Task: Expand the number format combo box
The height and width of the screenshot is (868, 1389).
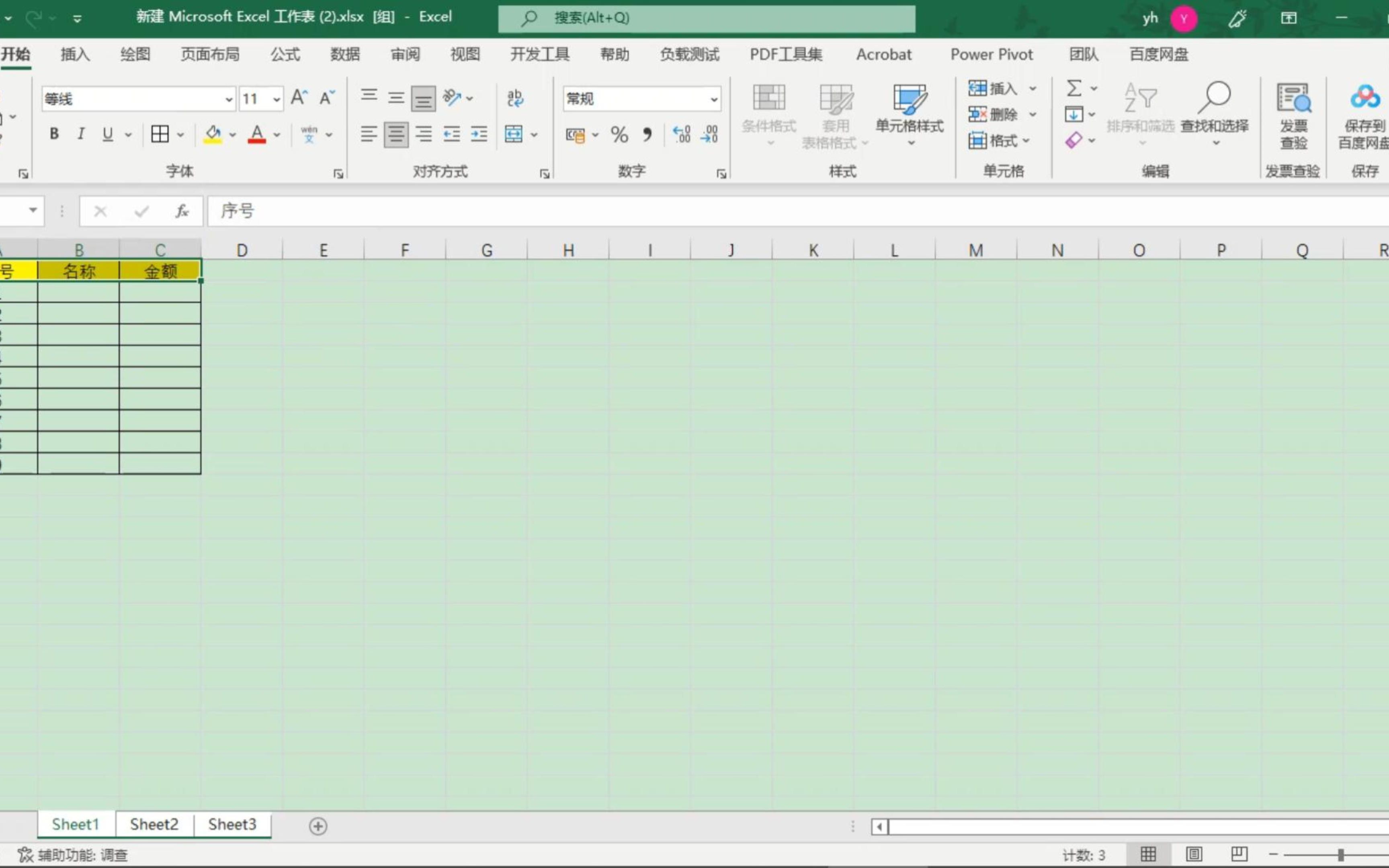Action: tap(713, 99)
